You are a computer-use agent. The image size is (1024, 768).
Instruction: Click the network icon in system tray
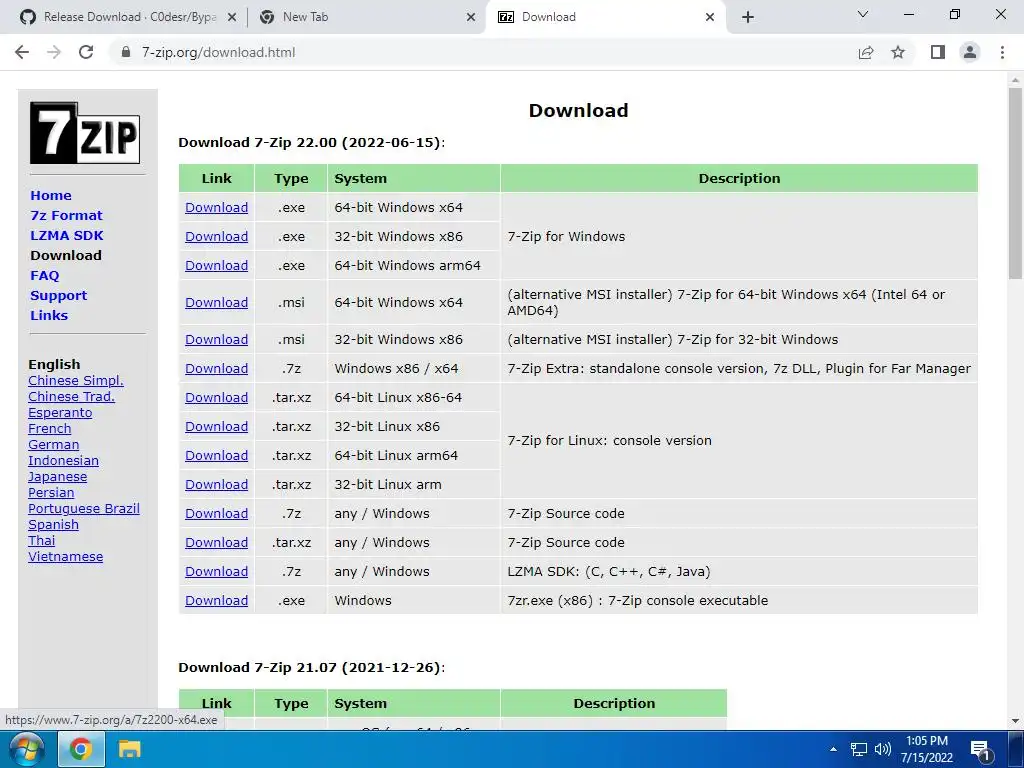pyautogui.click(x=859, y=749)
